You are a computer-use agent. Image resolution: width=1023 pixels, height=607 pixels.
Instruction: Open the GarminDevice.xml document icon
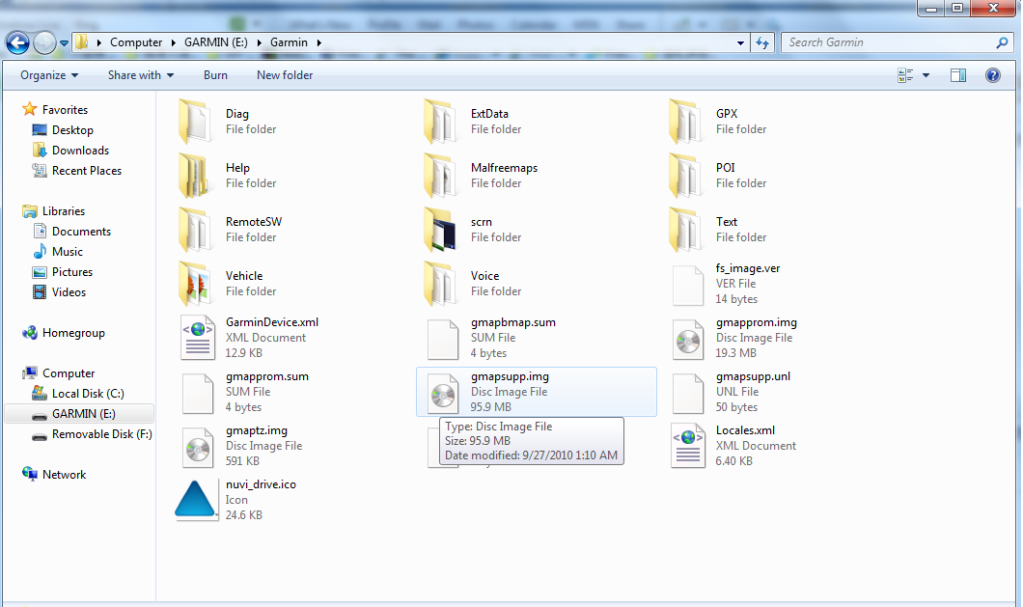[x=196, y=338]
